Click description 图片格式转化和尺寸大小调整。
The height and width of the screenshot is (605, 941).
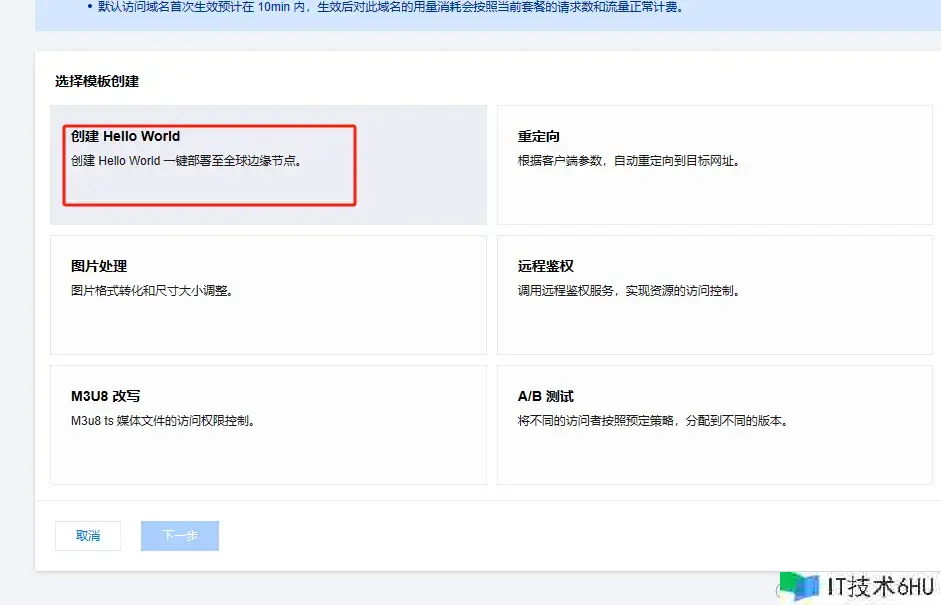[152, 290]
